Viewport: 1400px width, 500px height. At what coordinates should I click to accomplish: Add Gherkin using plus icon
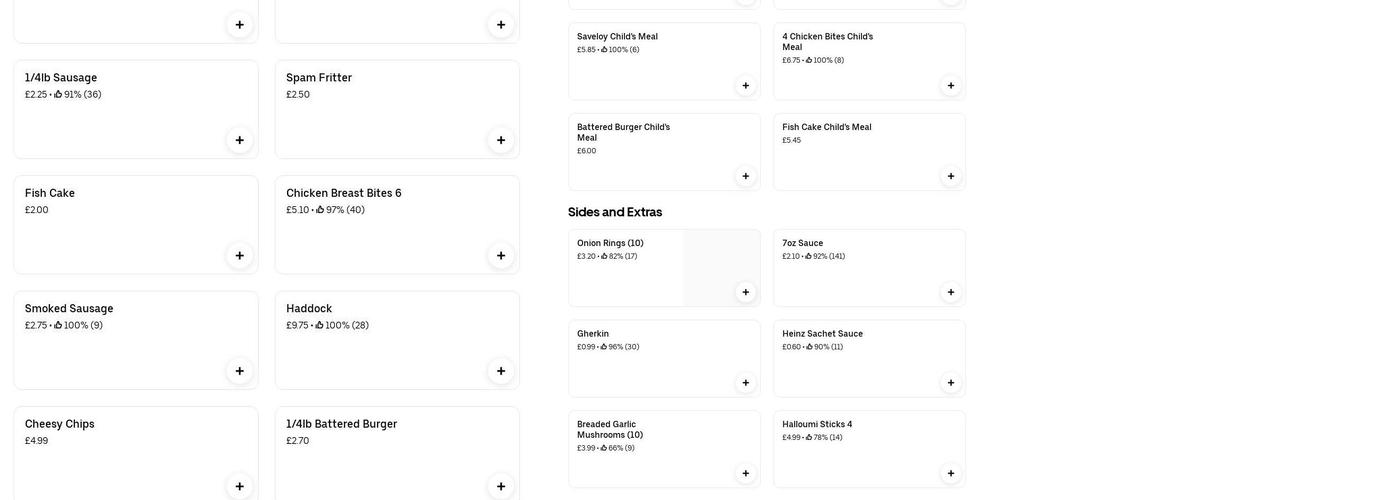[x=745, y=383]
